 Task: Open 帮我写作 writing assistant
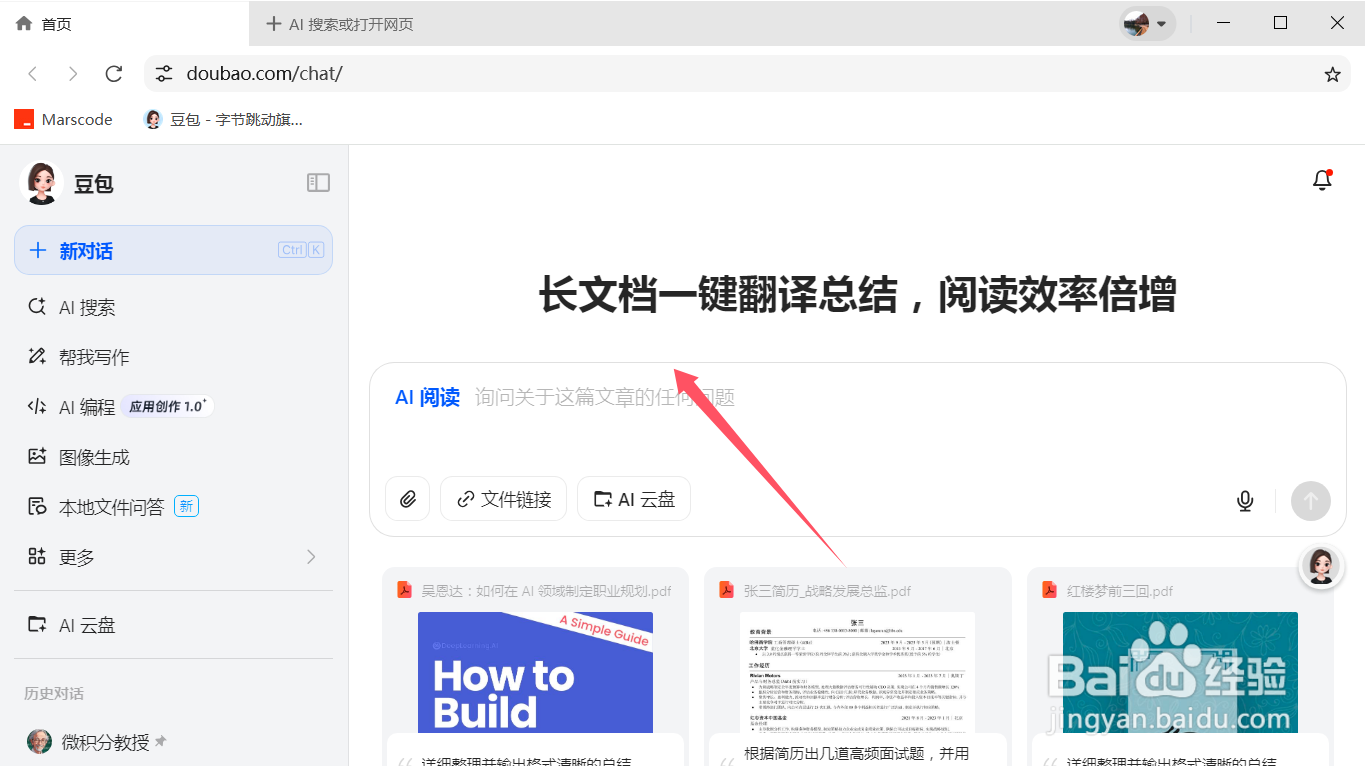click(173, 357)
